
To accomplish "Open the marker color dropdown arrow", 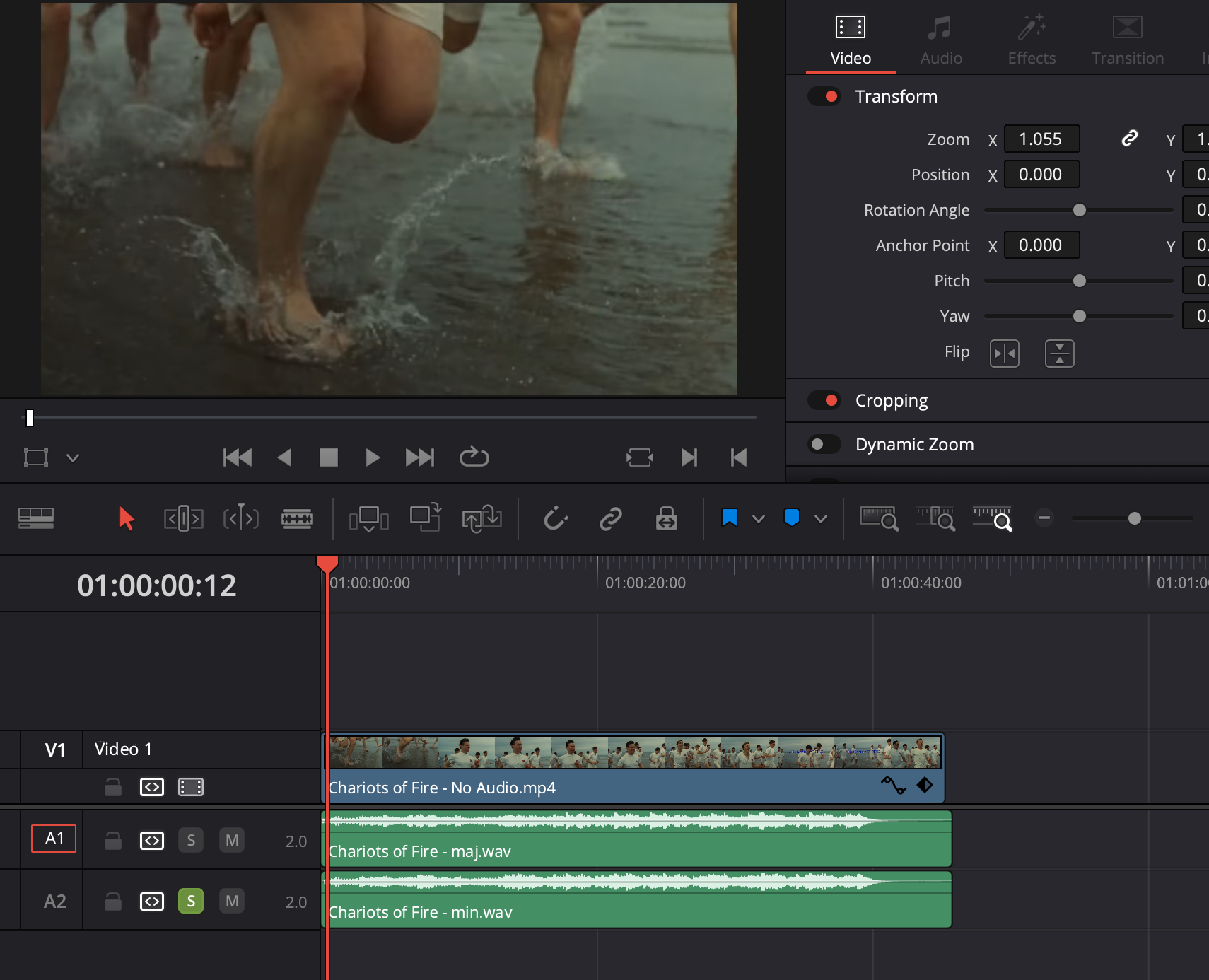I will click(821, 519).
